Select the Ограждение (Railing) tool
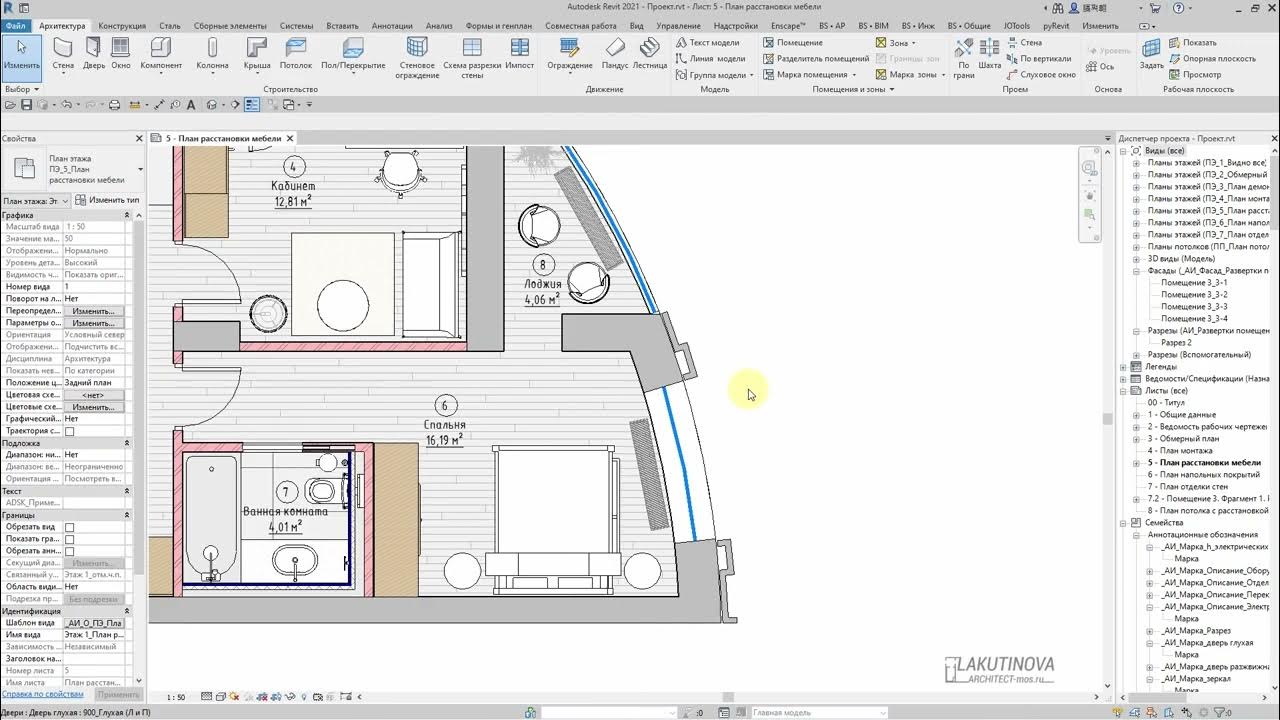The width and height of the screenshot is (1280, 720). (x=570, y=55)
